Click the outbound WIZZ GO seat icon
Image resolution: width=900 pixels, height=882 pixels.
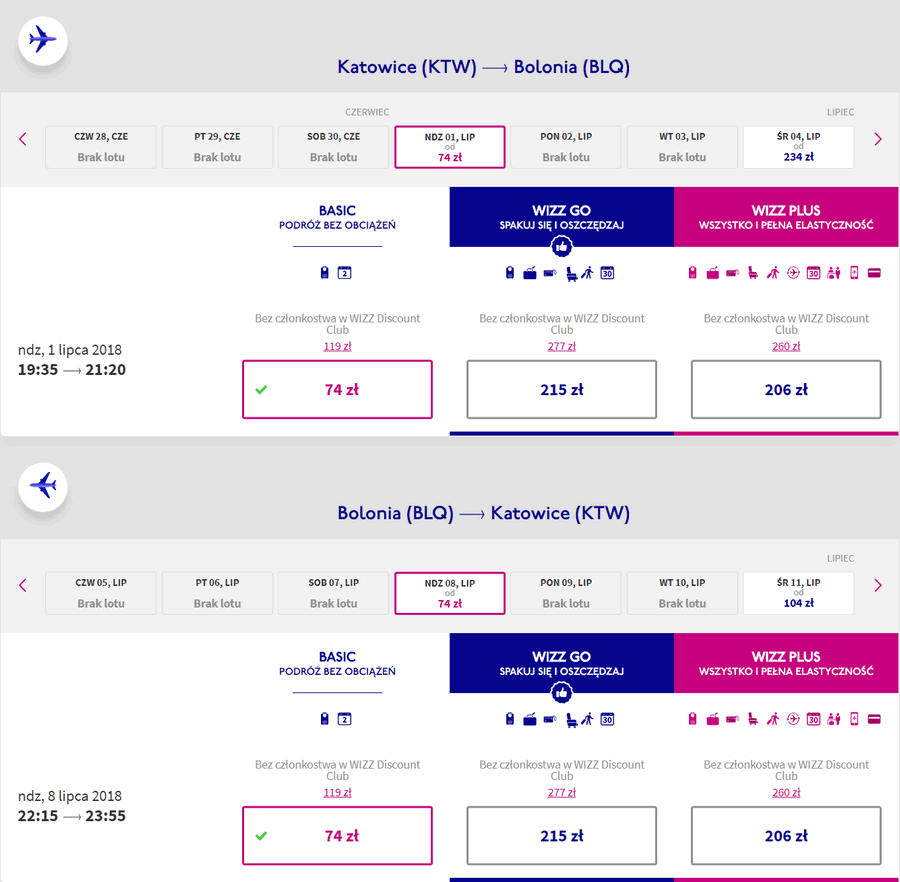(x=571, y=274)
